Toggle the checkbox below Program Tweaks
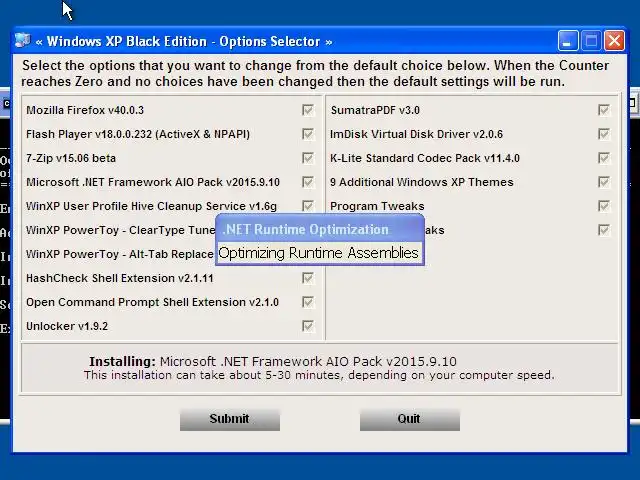 (604, 230)
